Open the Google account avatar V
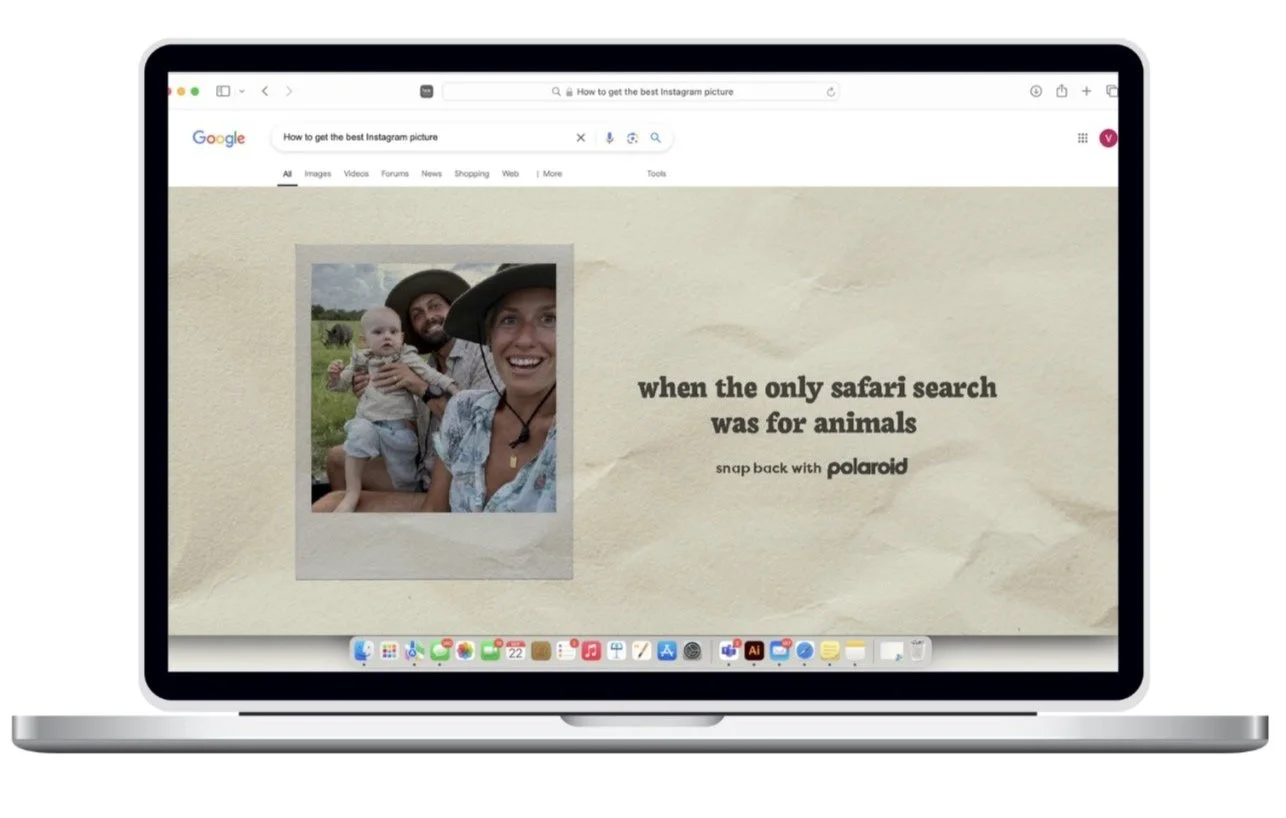 1108,138
